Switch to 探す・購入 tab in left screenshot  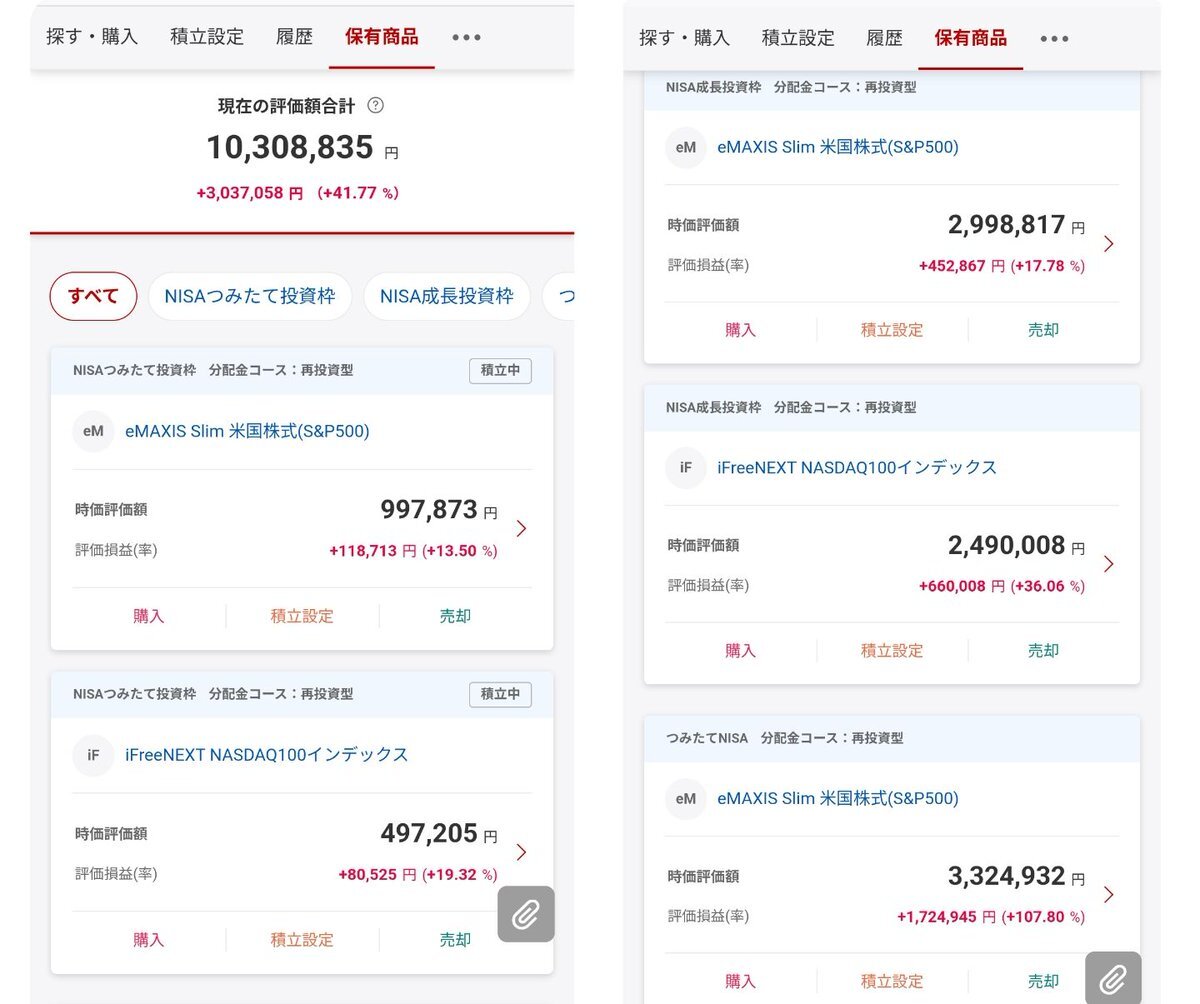[x=92, y=37]
